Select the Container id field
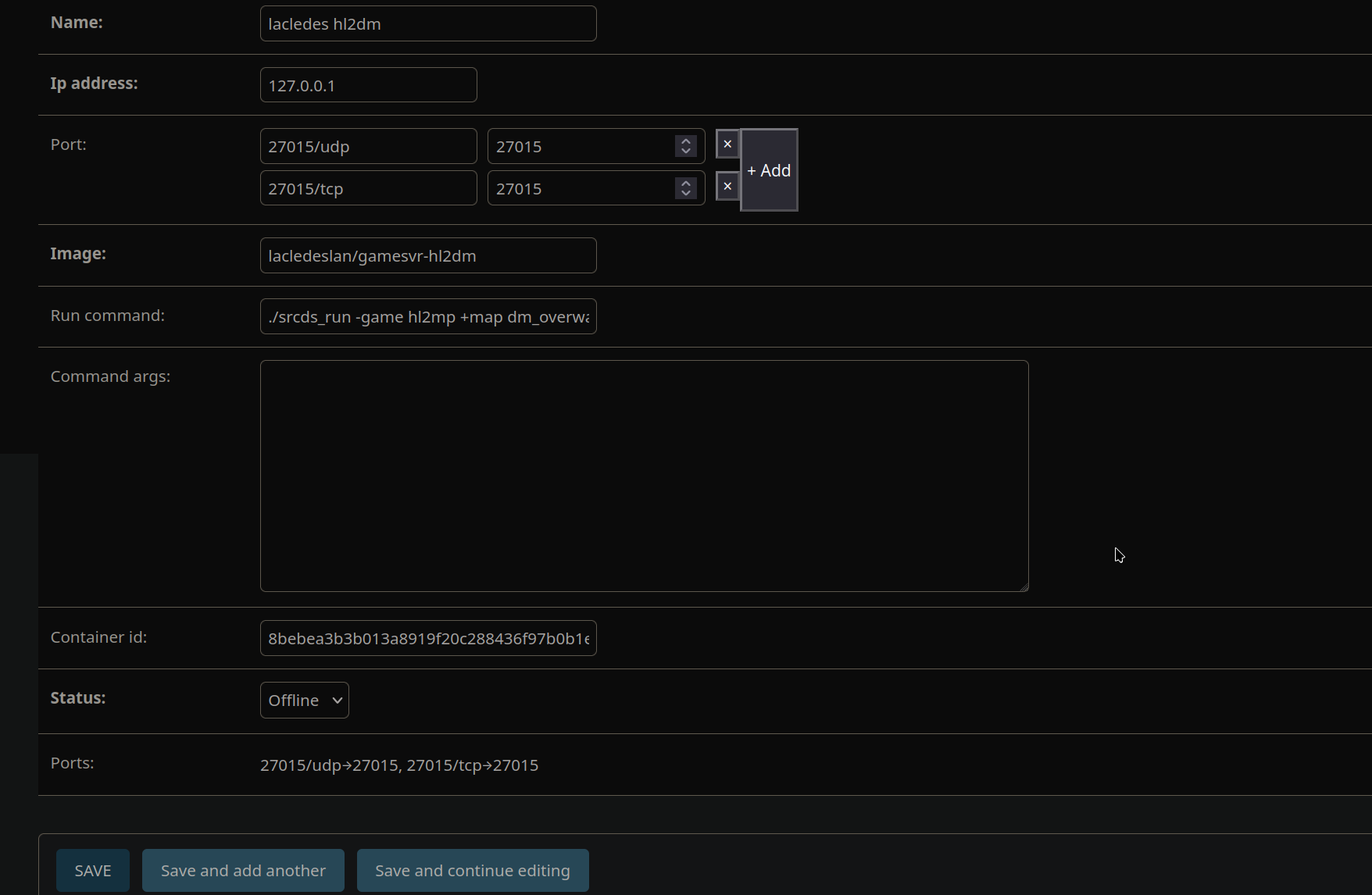The height and width of the screenshot is (895, 1372). point(428,638)
